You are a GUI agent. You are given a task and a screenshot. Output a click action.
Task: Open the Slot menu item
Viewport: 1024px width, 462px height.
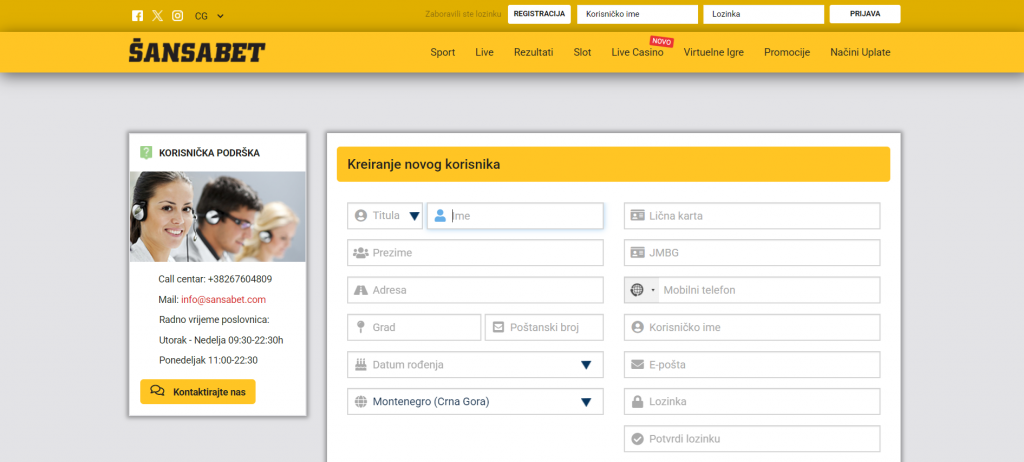click(583, 52)
